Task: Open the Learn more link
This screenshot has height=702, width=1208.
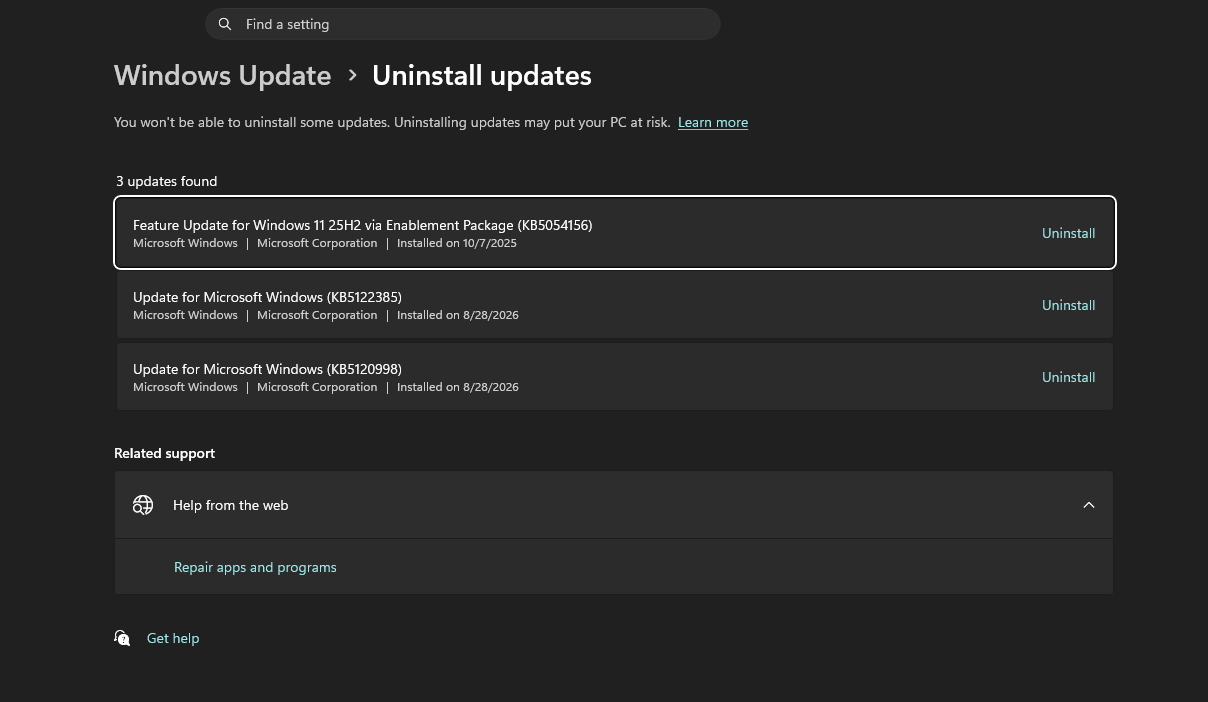Action: (x=713, y=122)
